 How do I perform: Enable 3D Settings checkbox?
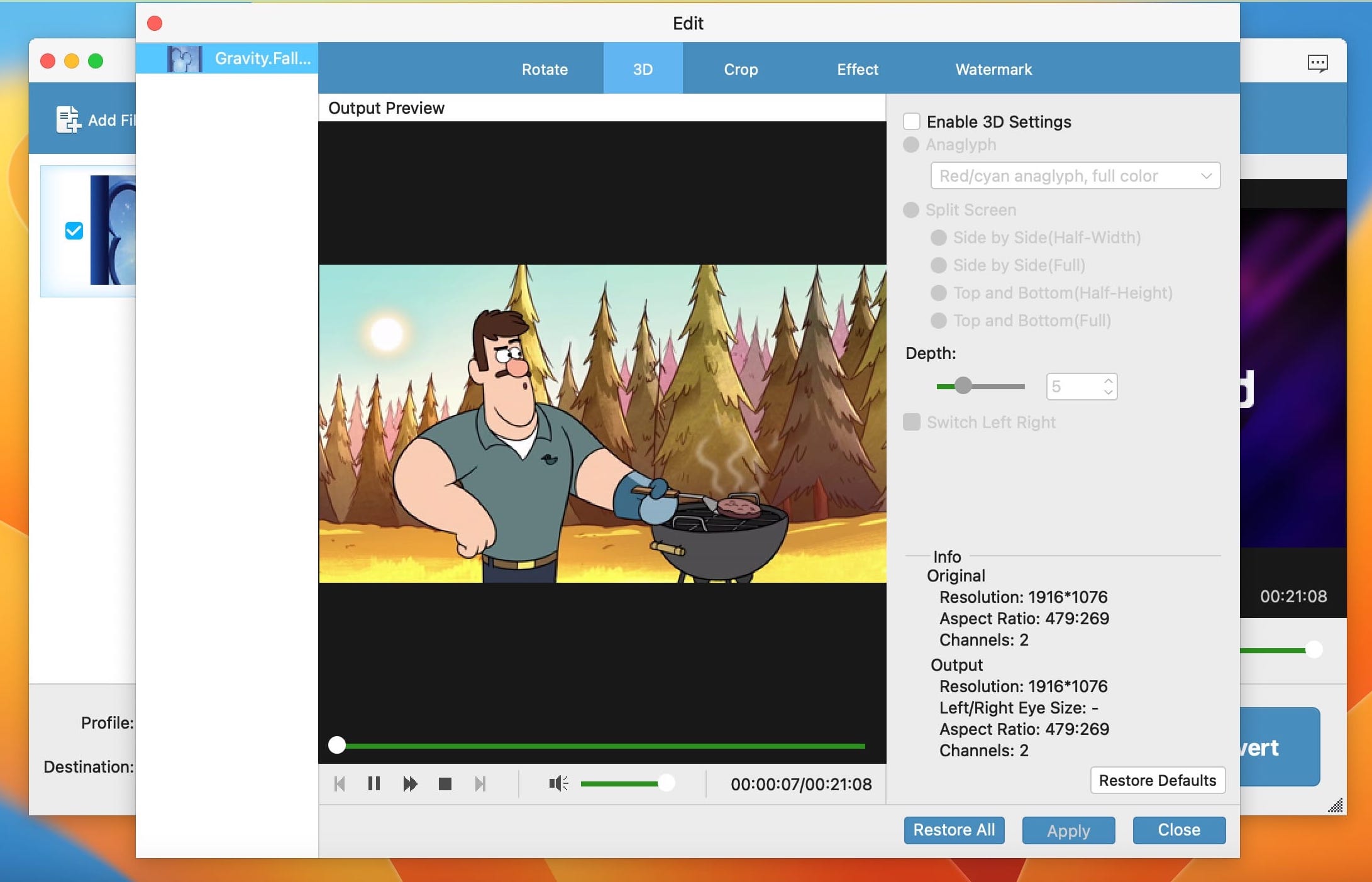[x=912, y=121]
